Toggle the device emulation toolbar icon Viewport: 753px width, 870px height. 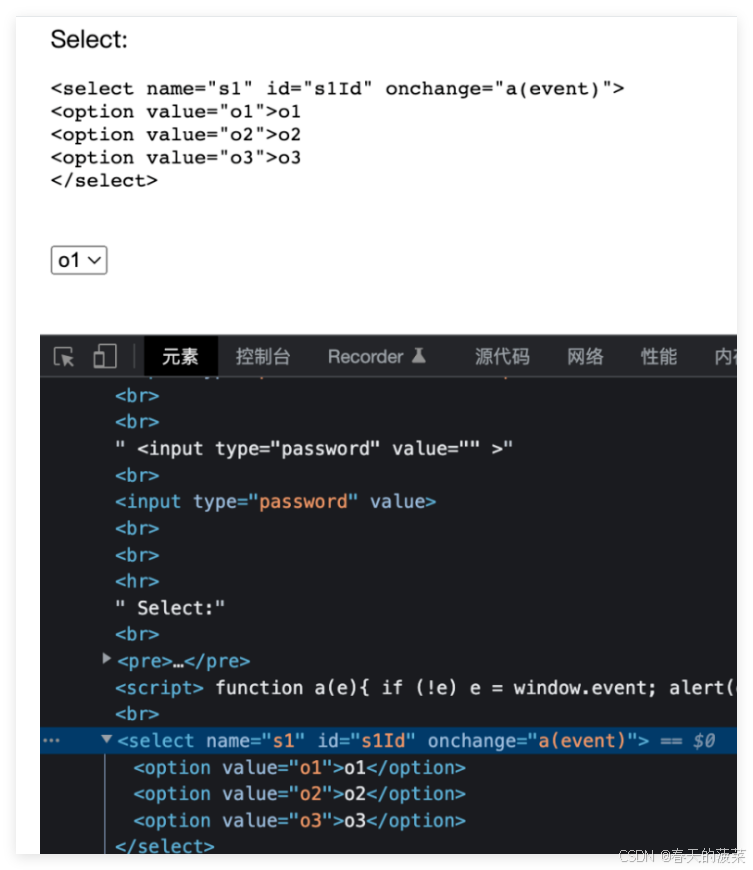(103, 356)
